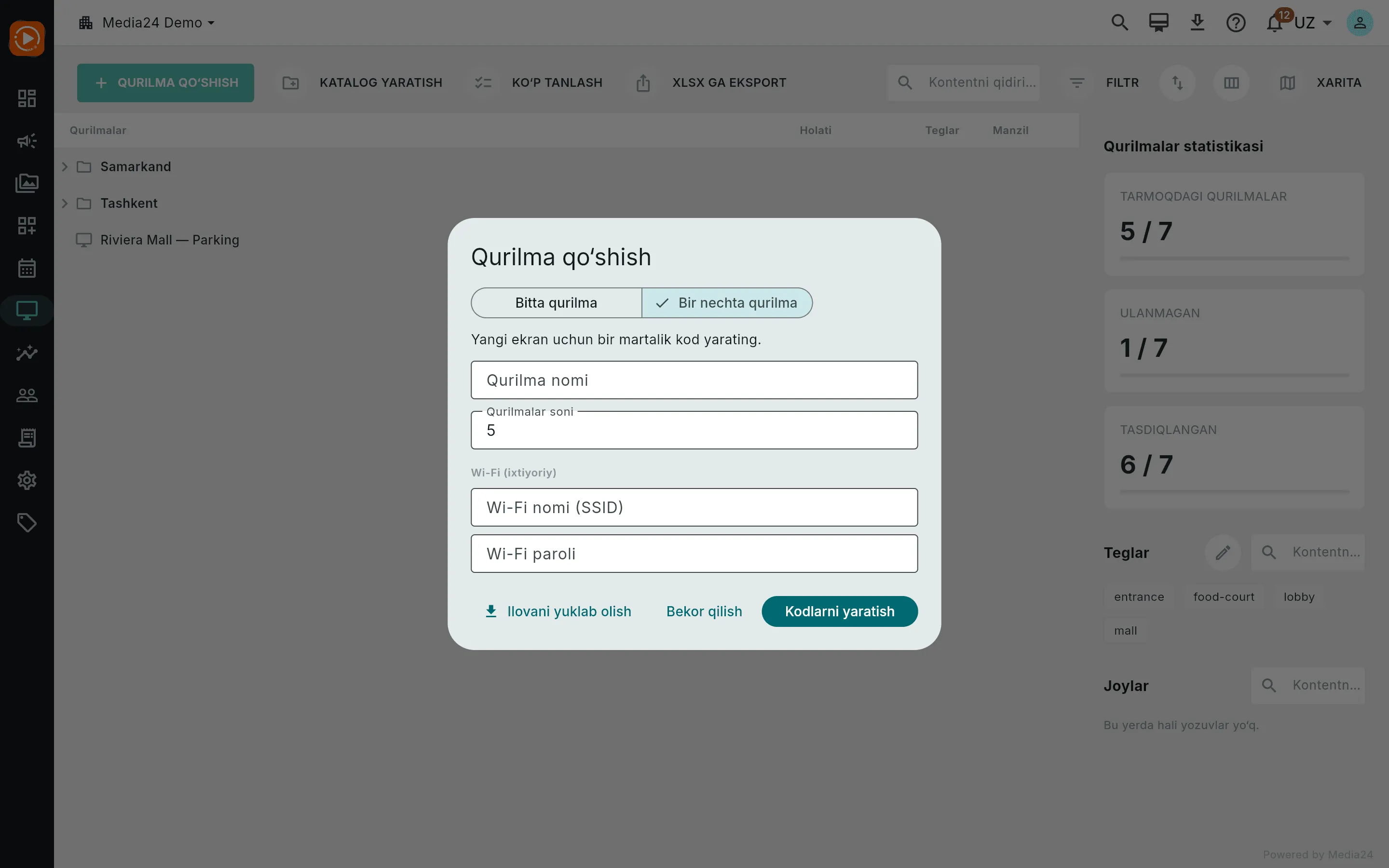Select the Bitta qurilma option

pos(556,302)
